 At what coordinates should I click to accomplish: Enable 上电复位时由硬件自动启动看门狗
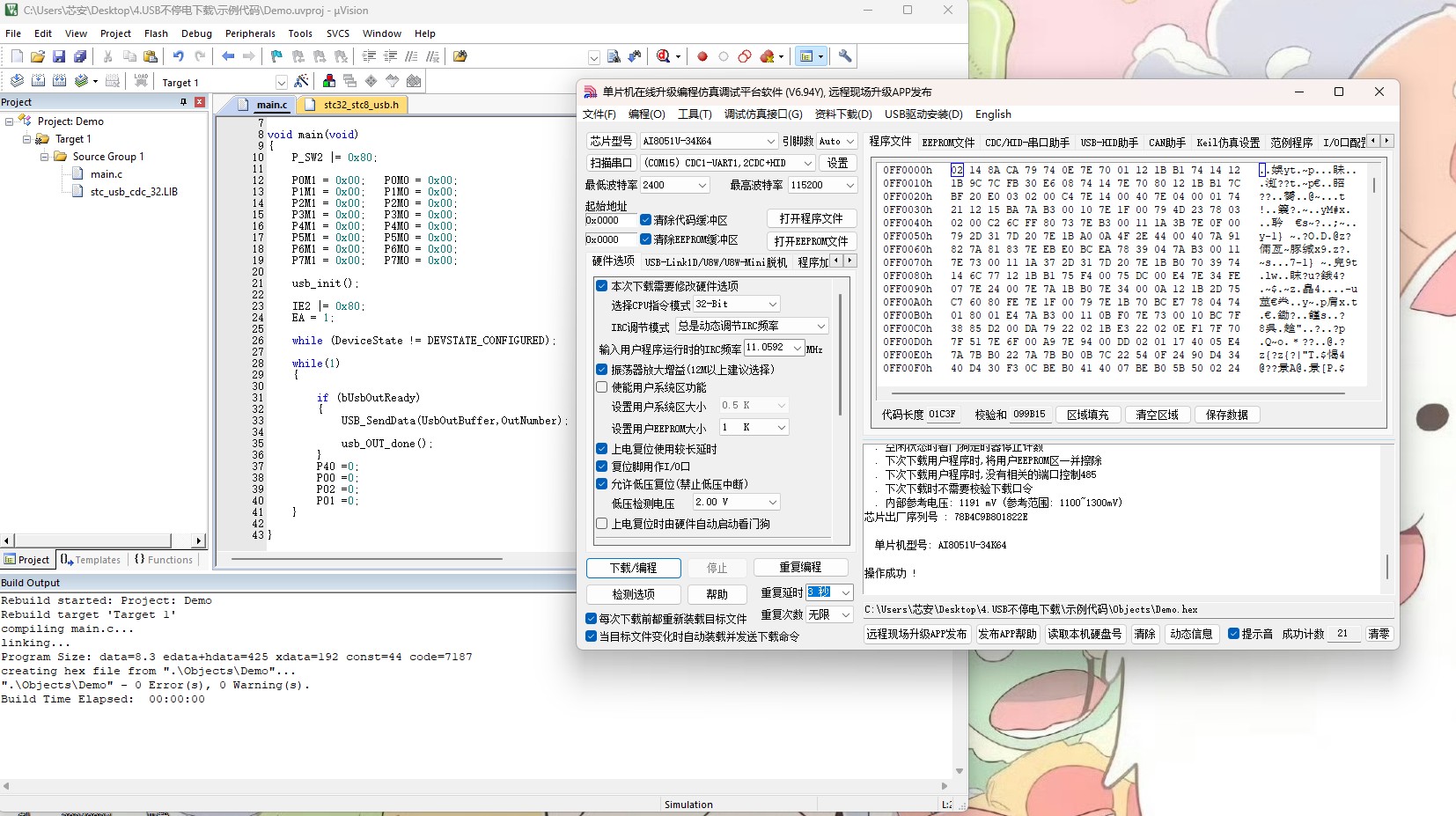tap(602, 524)
